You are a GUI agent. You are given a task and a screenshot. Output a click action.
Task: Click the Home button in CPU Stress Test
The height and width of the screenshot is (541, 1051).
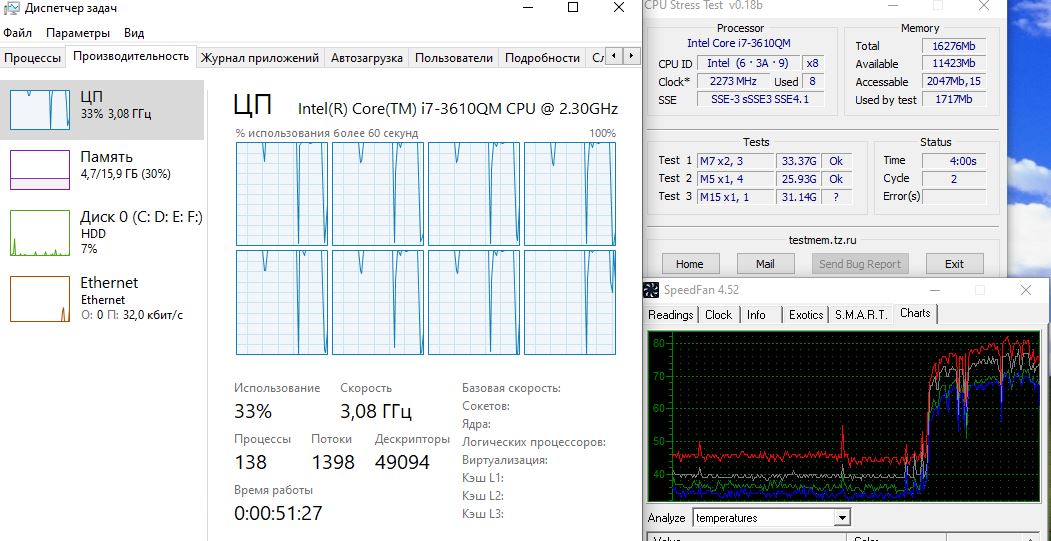690,264
